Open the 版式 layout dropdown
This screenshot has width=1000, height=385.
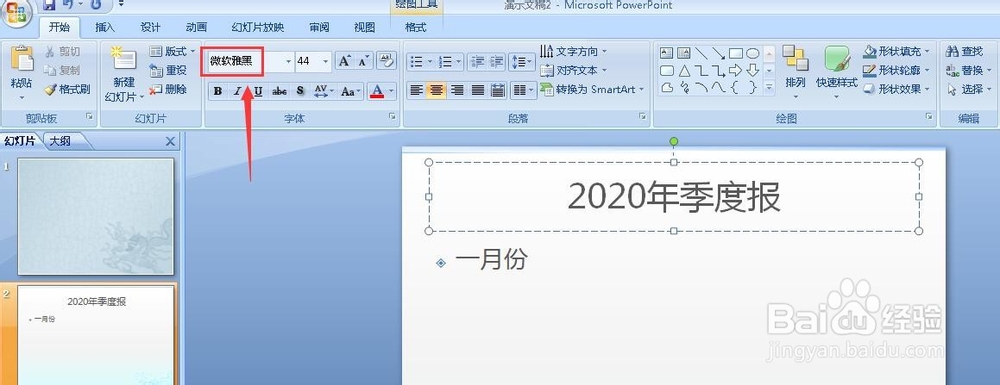(172, 52)
